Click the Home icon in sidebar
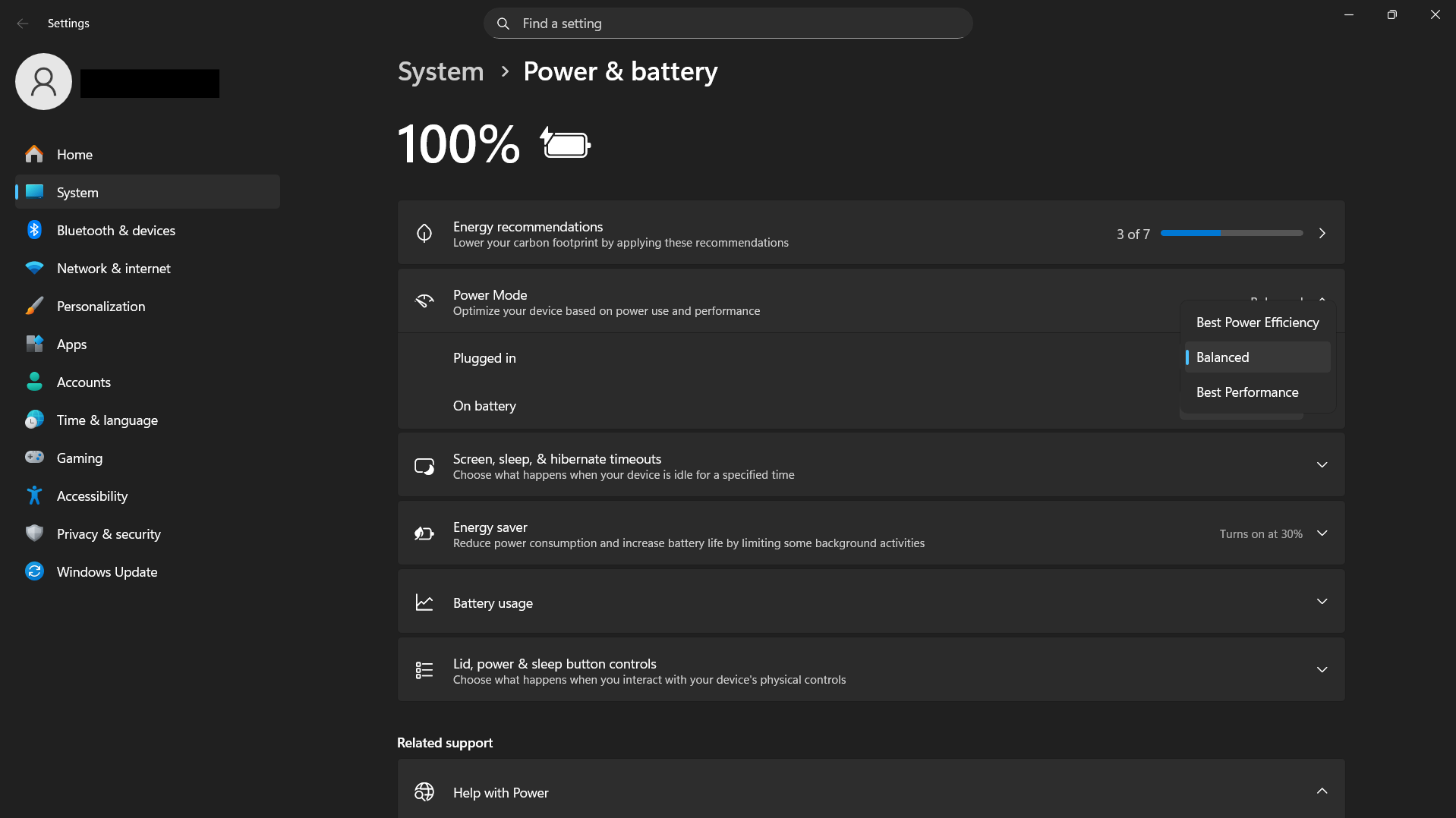This screenshot has width=1456, height=818. coord(34,154)
